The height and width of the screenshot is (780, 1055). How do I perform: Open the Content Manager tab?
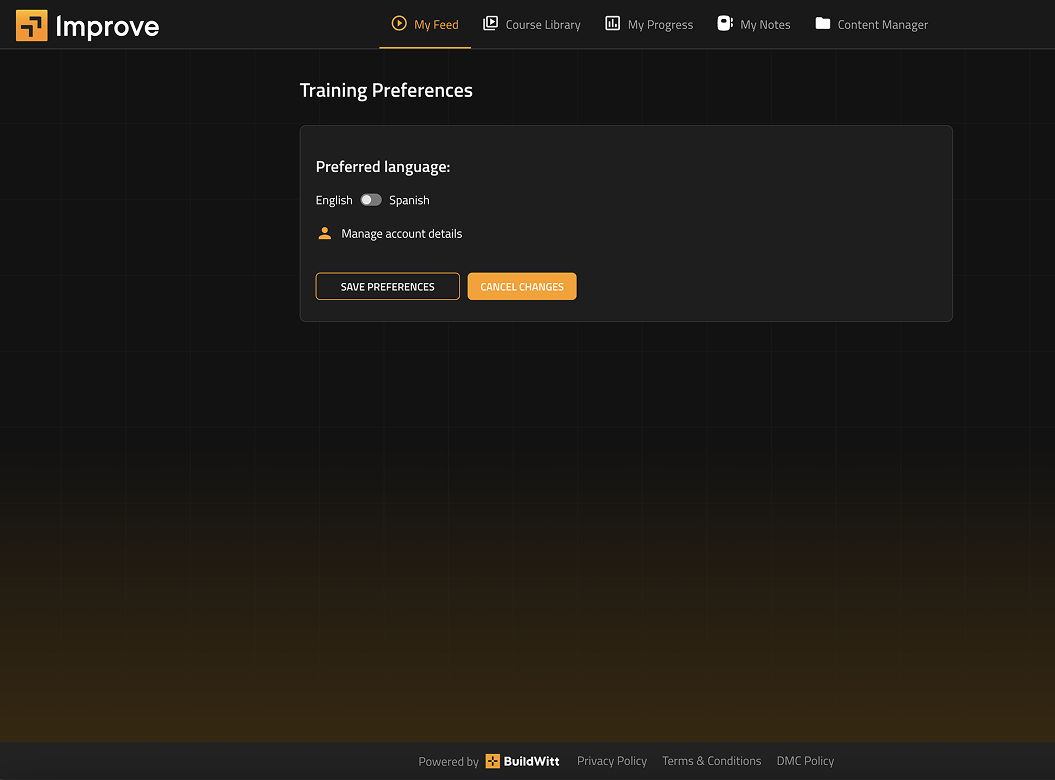(882, 25)
